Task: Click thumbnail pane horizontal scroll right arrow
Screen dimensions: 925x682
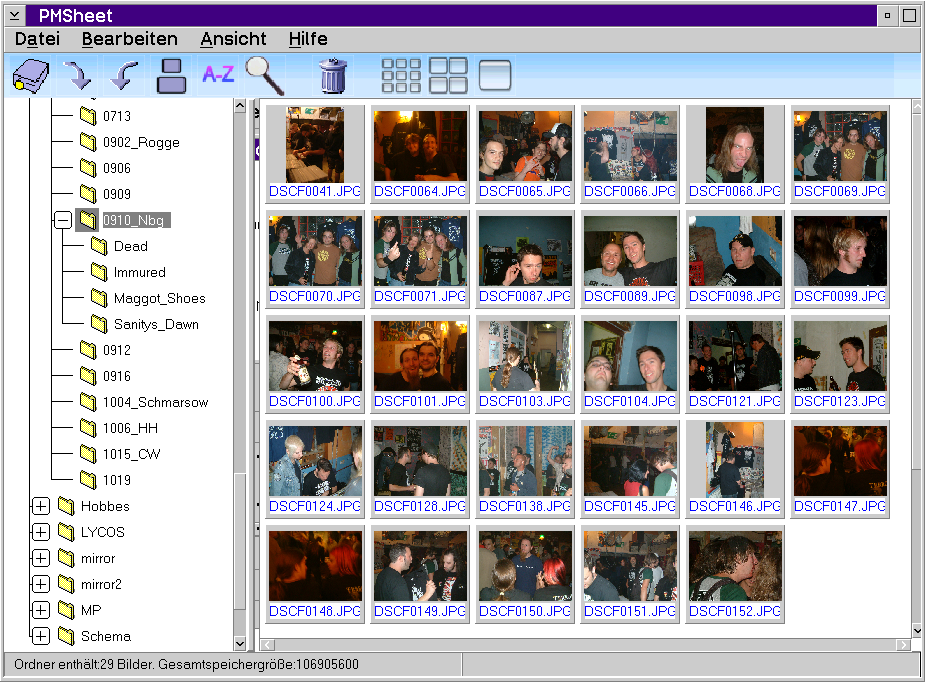Action: [x=903, y=645]
